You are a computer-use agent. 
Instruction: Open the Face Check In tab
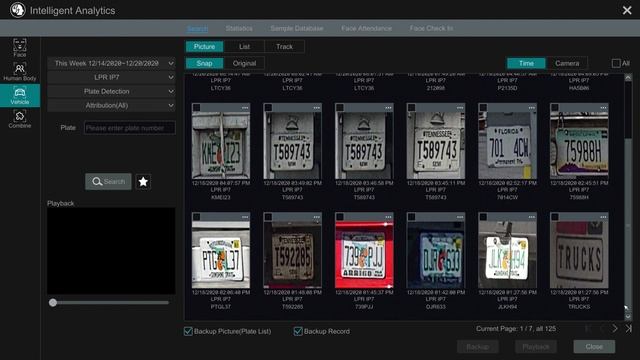point(431,29)
